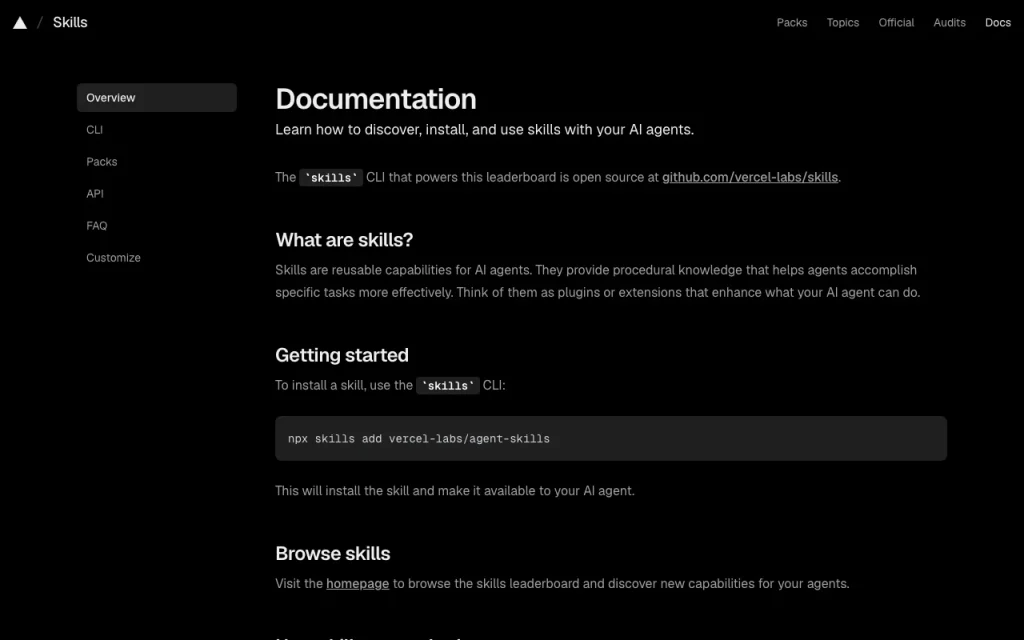Click the paragraph starting 'Skills are reusable capabilities'
The image size is (1024, 640).
[598, 281]
